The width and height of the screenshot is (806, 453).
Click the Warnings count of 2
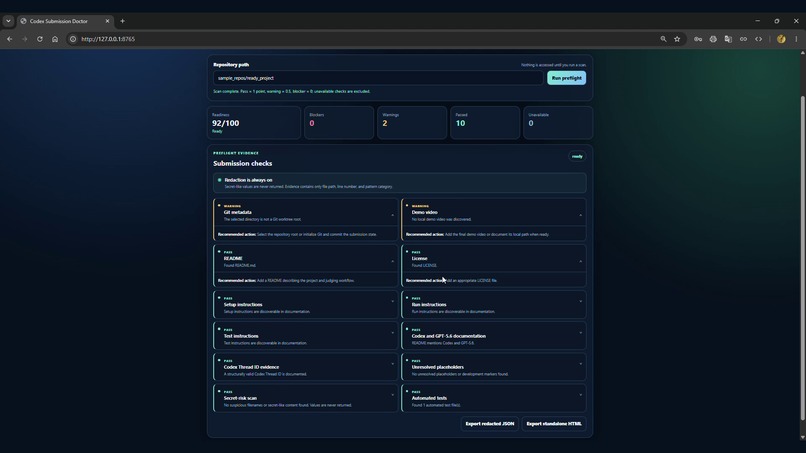[384, 123]
